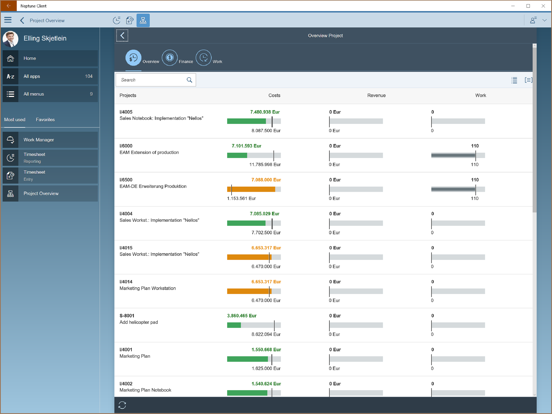Click the Elling Skjetlein profile photo
The height and width of the screenshot is (414, 552).
pos(11,39)
